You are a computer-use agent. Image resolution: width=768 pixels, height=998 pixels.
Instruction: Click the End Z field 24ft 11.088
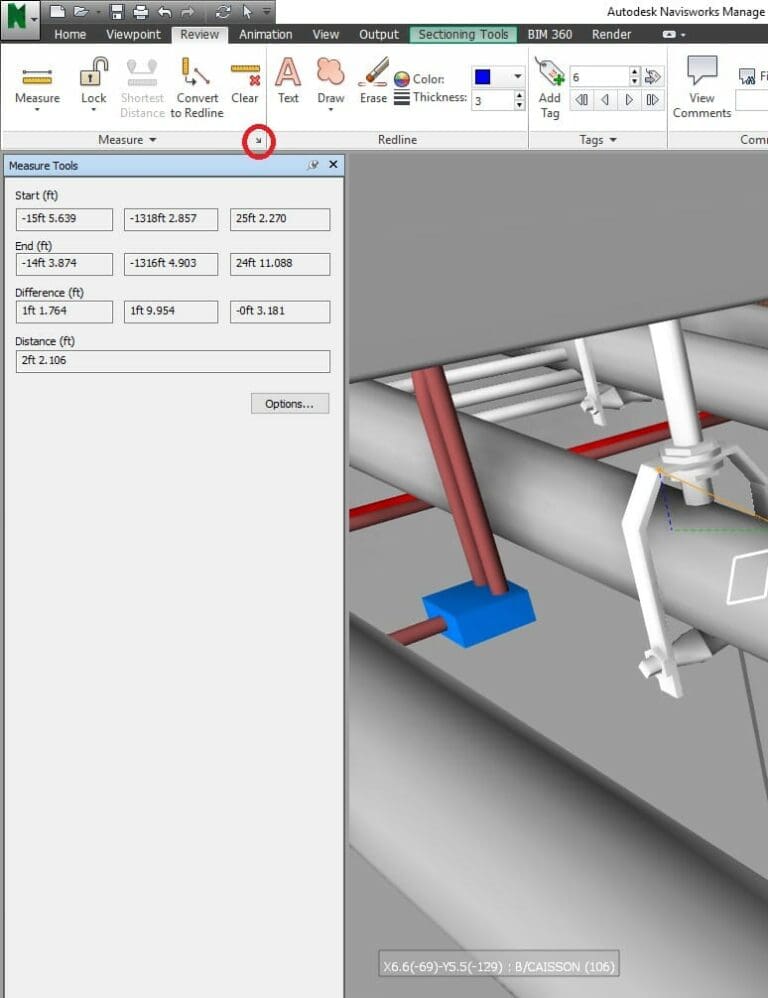280,264
